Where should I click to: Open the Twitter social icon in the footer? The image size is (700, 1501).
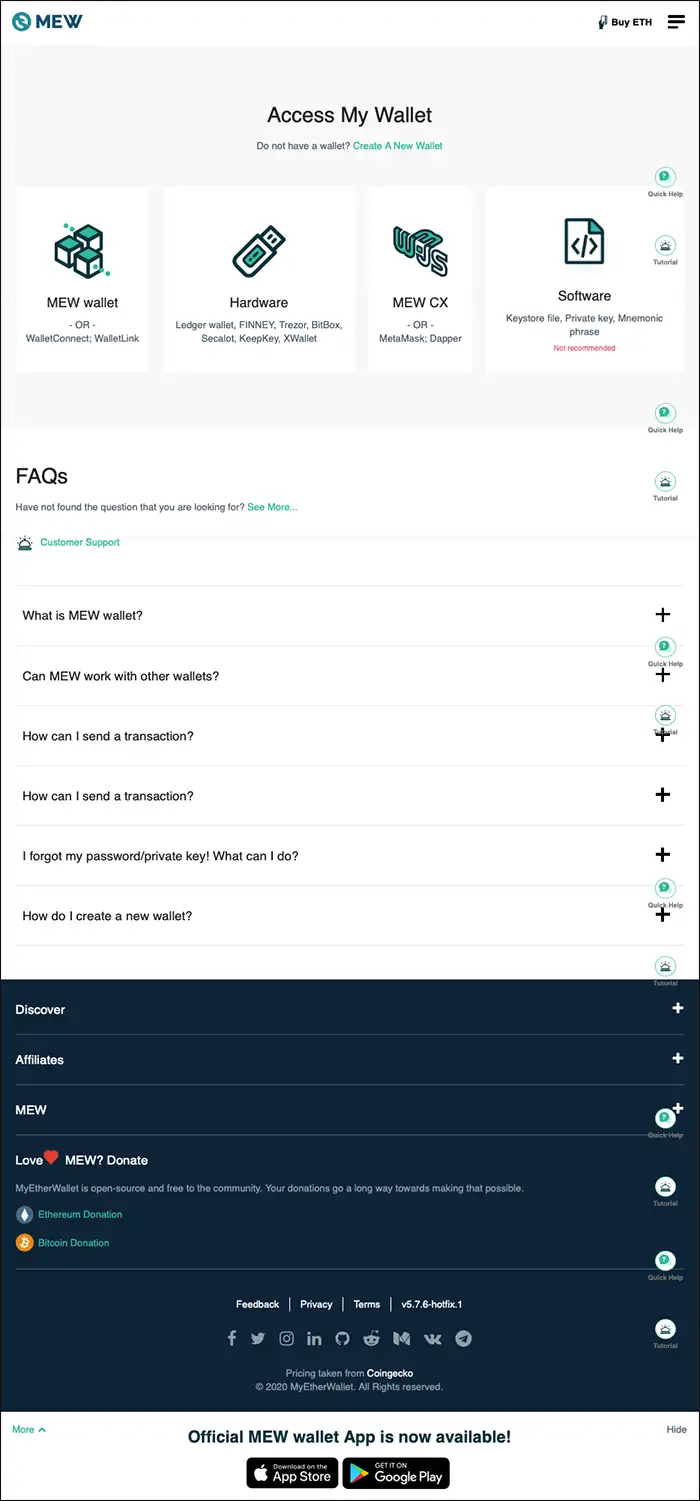[x=258, y=1338]
